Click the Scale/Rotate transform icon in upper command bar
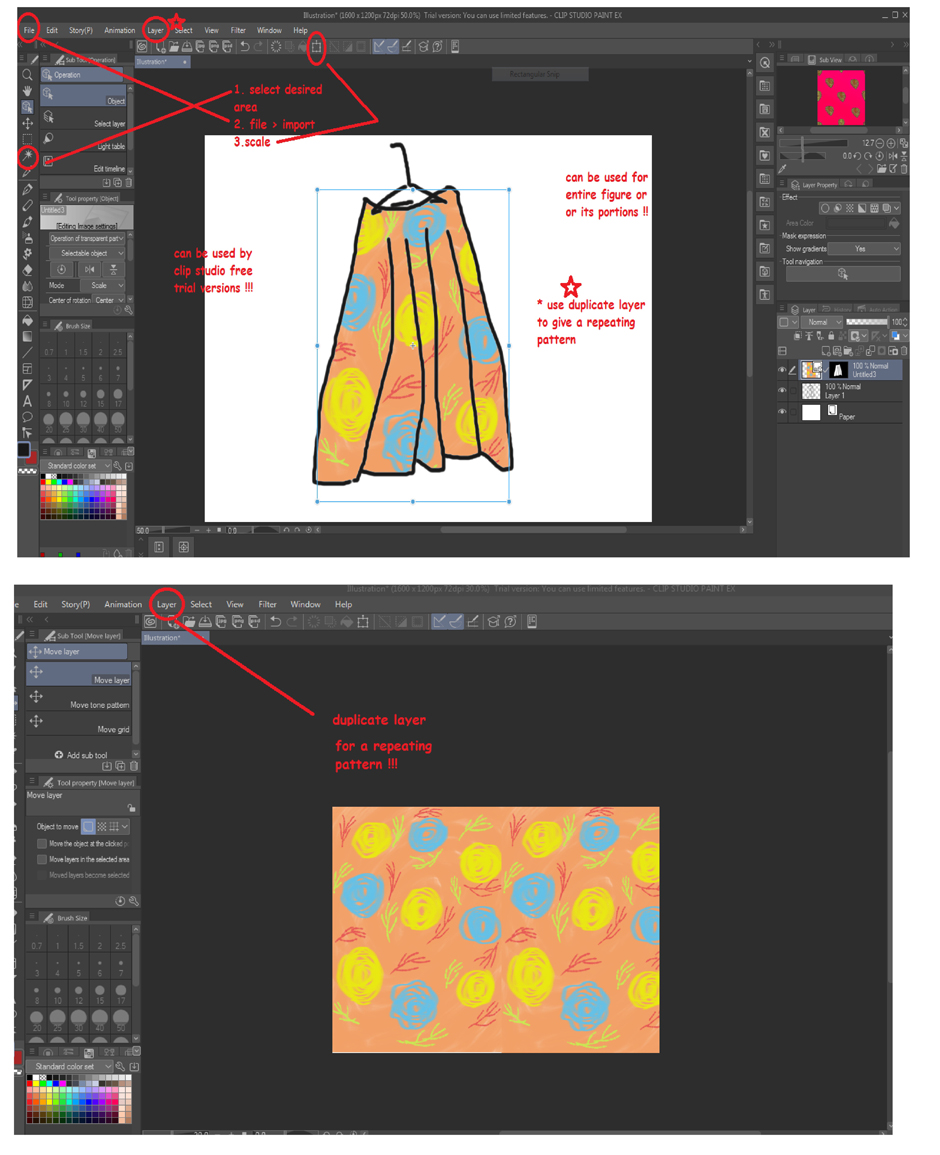 [317, 47]
